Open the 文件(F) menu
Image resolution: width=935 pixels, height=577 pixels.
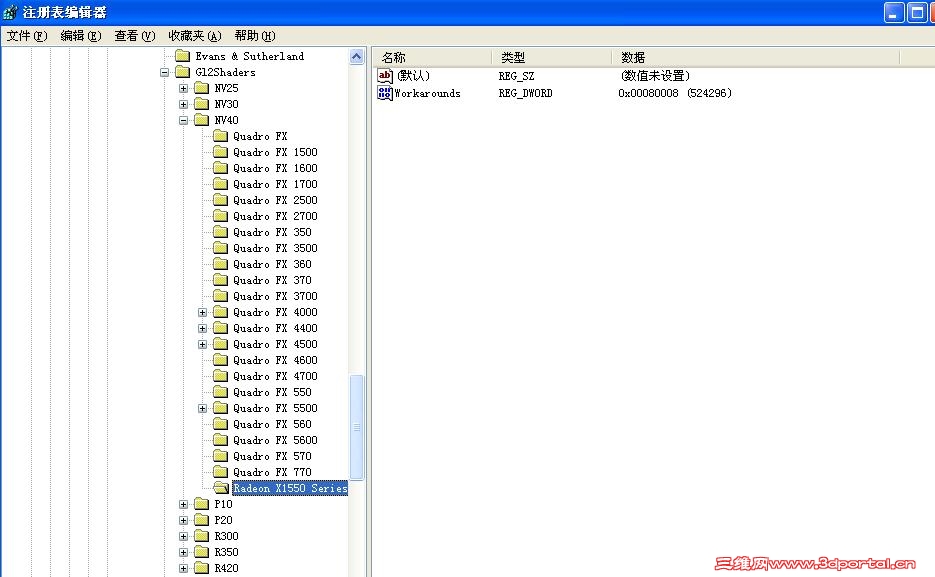click(27, 36)
